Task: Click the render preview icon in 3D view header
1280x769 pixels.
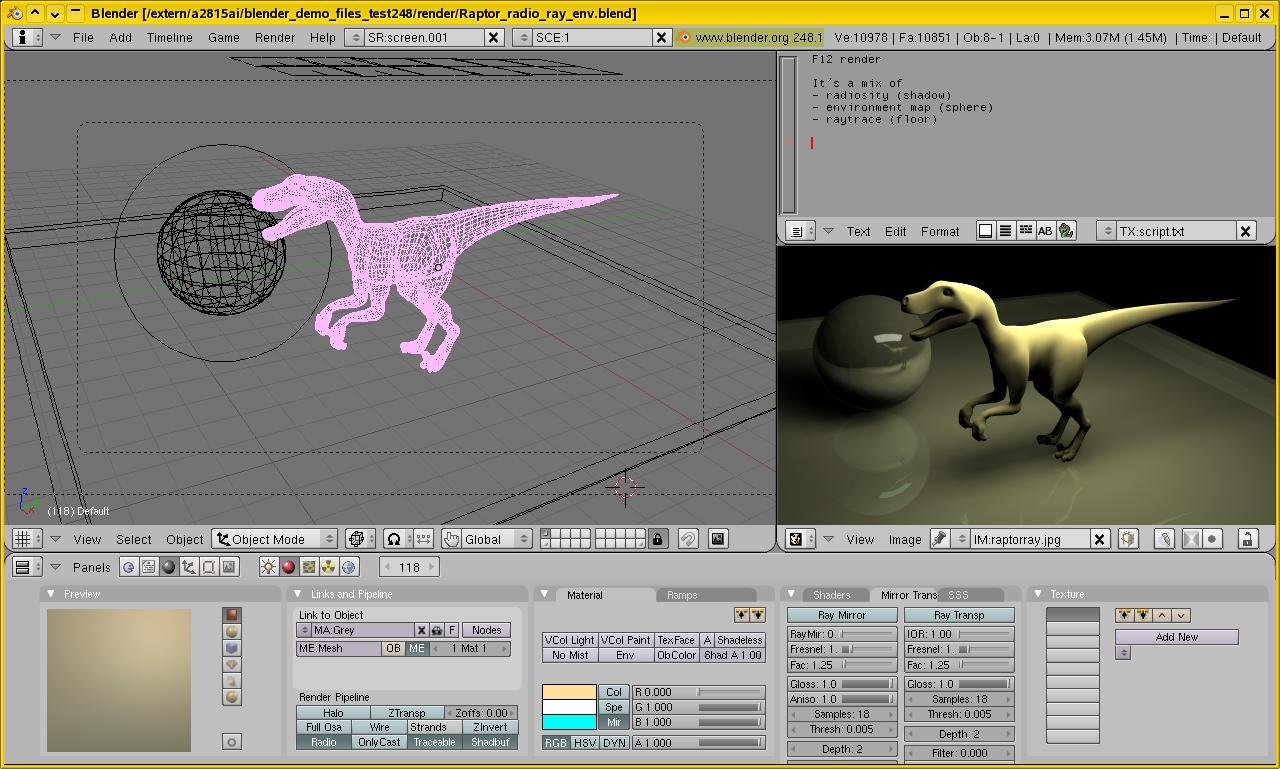Action: pos(717,538)
